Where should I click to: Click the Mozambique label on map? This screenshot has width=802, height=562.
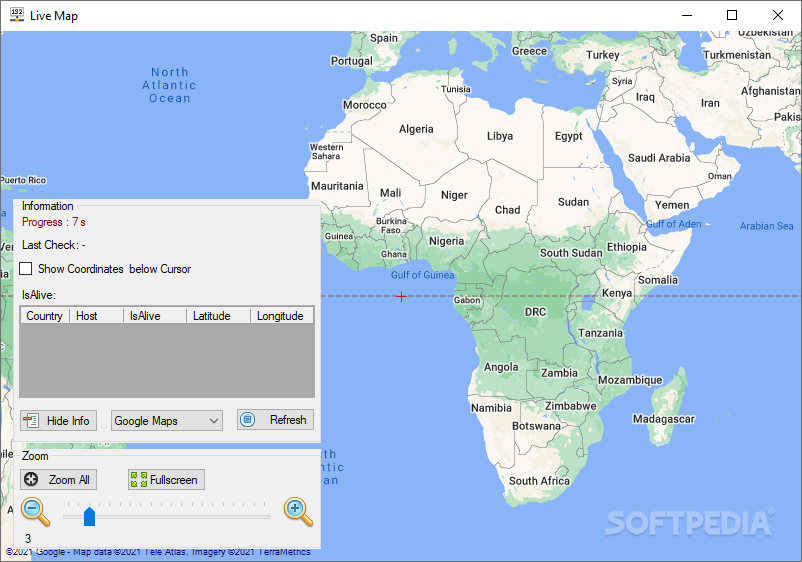pyautogui.click(x=630, y=380)
